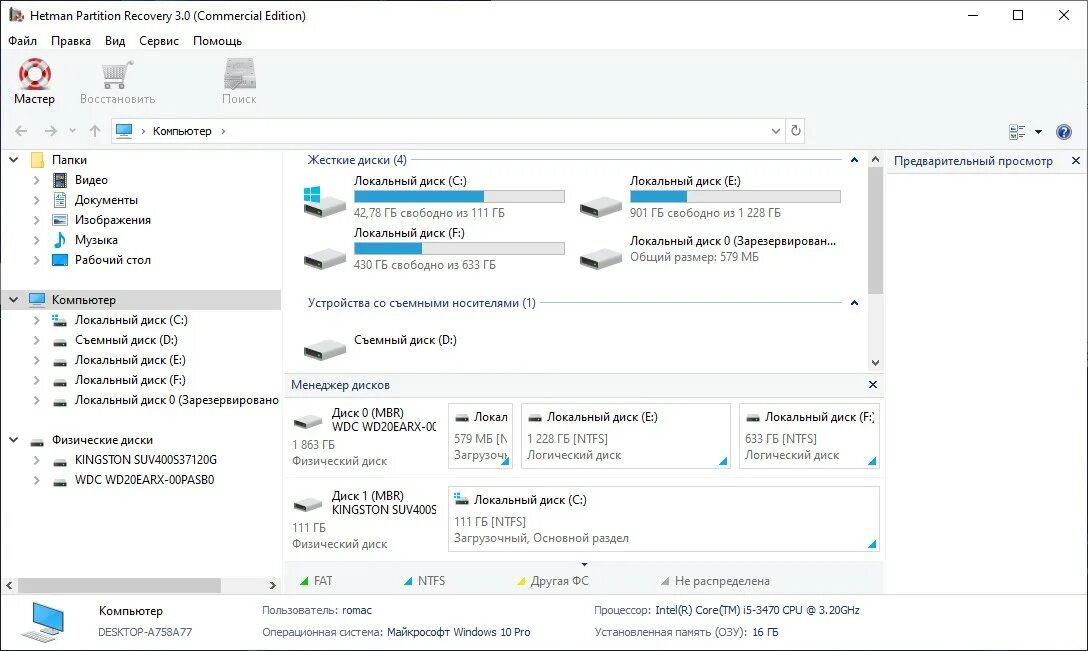Change view mode icon
Viewport: 1088px width, 651px height.
[x=1017, y=131]
